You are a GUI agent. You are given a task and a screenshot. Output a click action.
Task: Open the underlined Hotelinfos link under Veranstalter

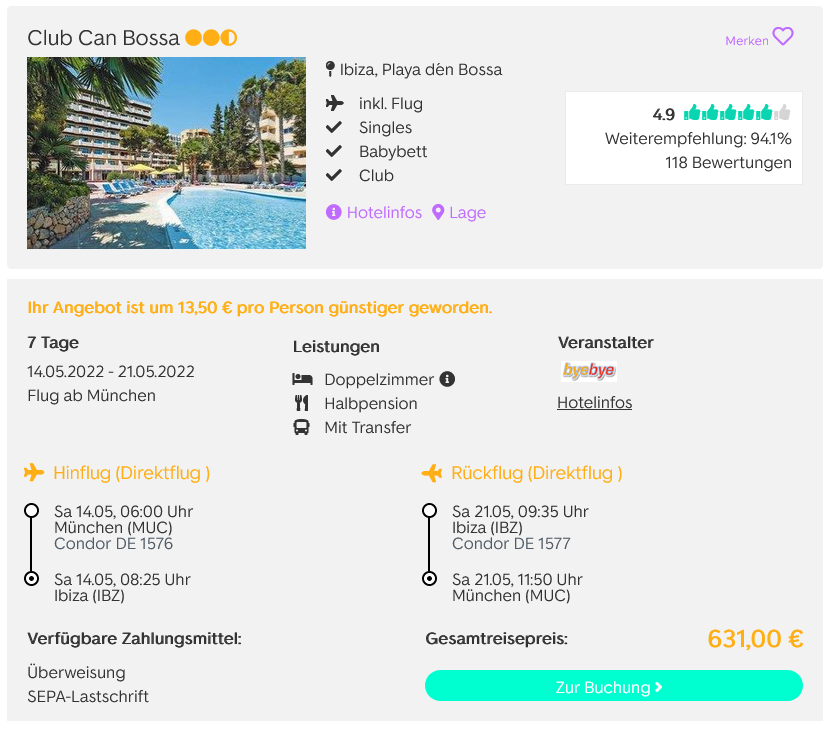click(x=594, y=403)
